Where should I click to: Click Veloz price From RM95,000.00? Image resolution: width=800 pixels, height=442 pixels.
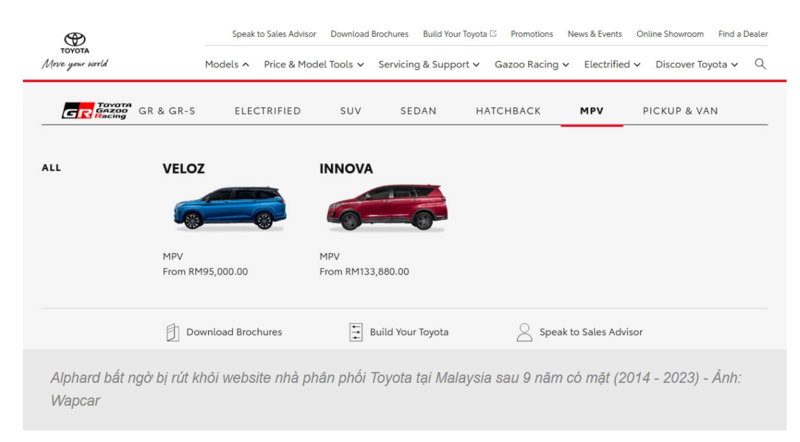point(205,272)
